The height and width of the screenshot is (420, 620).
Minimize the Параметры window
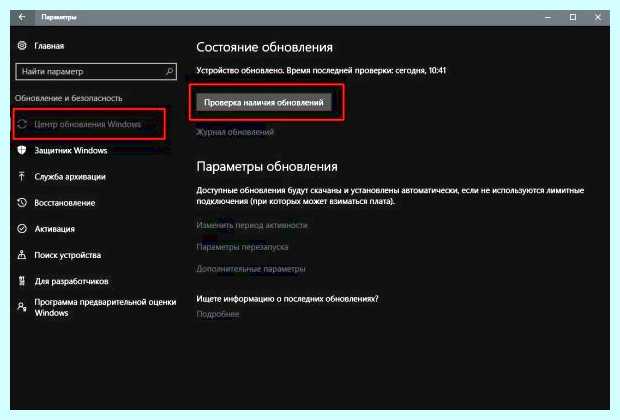click(548, 17)
